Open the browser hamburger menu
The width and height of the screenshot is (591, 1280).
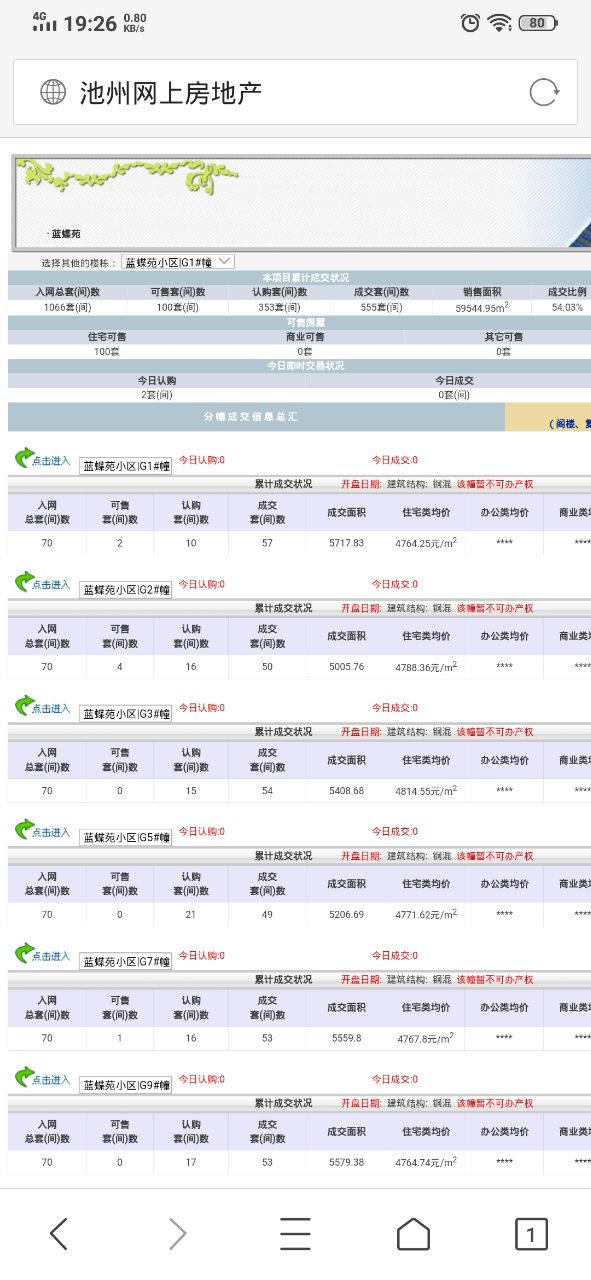(295, 1234)
